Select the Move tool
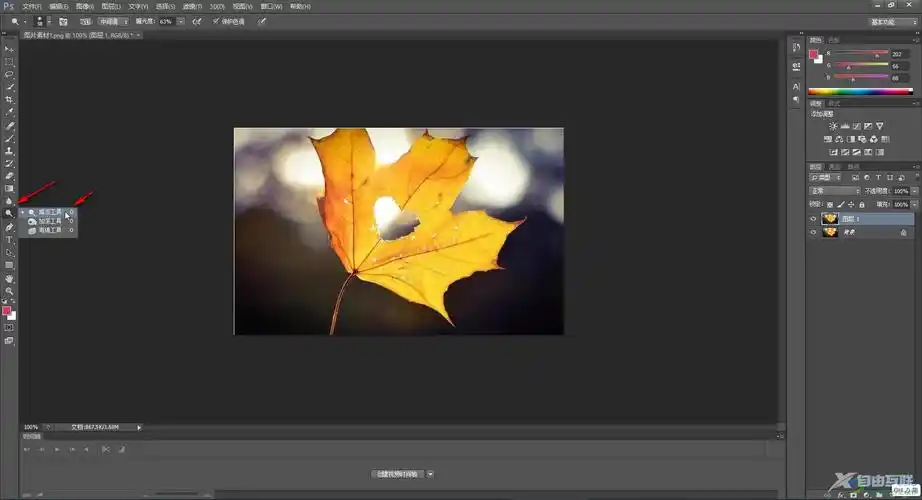The image size is (922, 500). coord(9,49)
